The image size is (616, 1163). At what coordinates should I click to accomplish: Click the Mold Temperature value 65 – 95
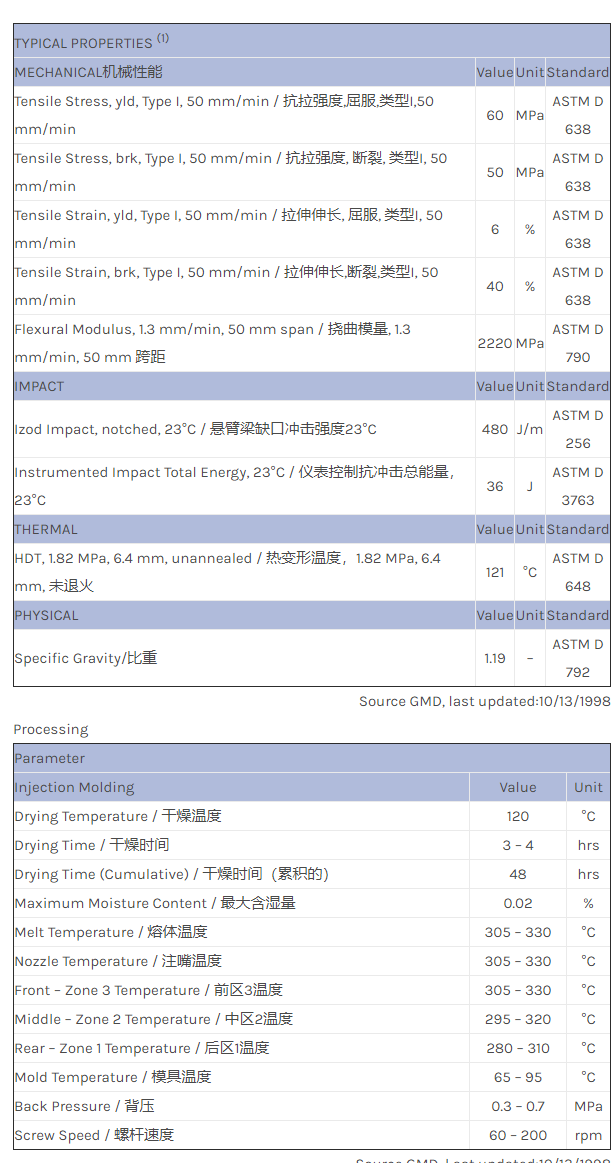pos(518,1077)
